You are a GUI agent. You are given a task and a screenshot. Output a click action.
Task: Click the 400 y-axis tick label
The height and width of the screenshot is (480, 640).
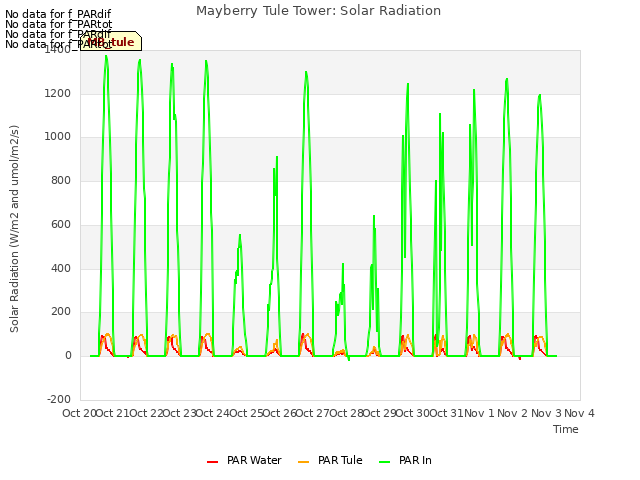61,269
